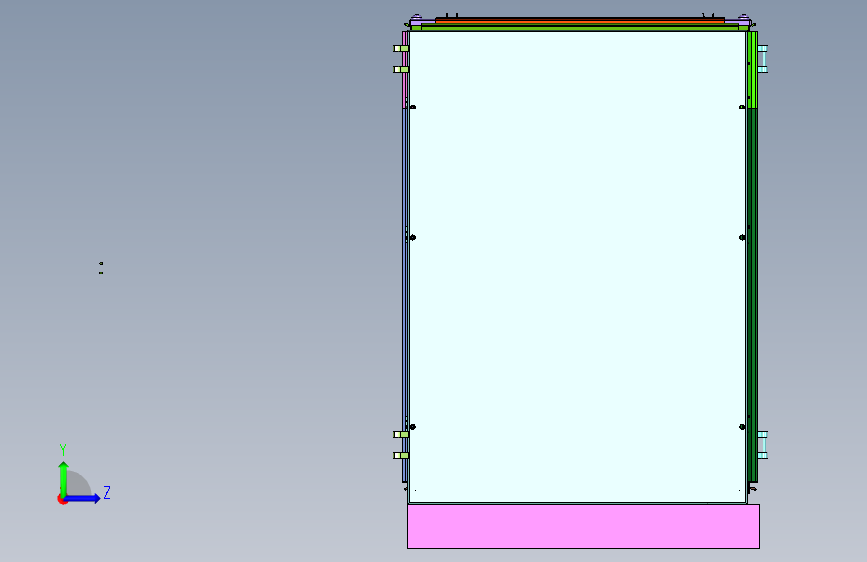867x562 pixels.
Task: Select the topmost left hinge bracket
Action: click(x=401, y=49)
